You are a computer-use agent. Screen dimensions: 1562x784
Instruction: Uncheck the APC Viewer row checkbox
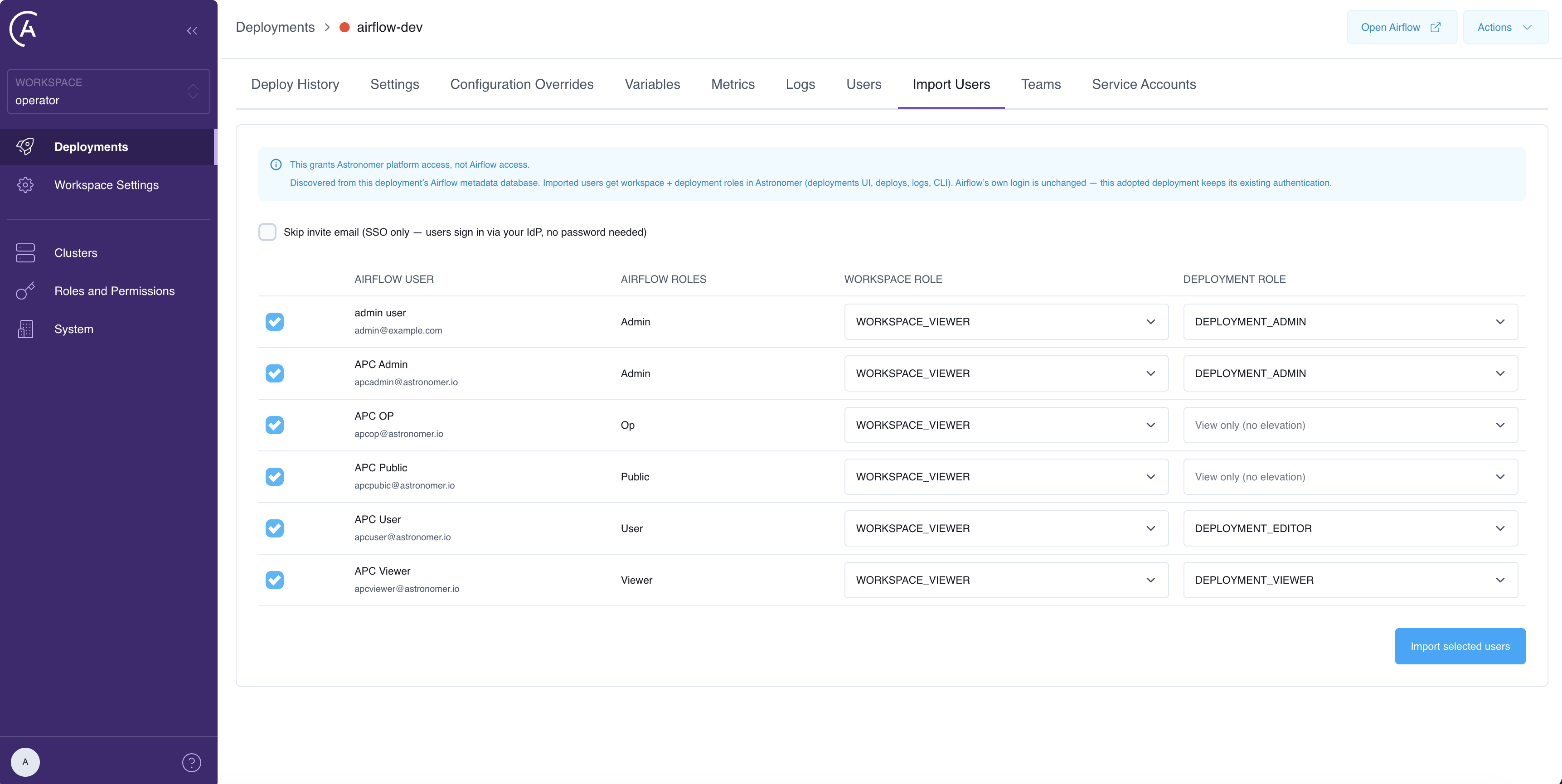point(275,580)
